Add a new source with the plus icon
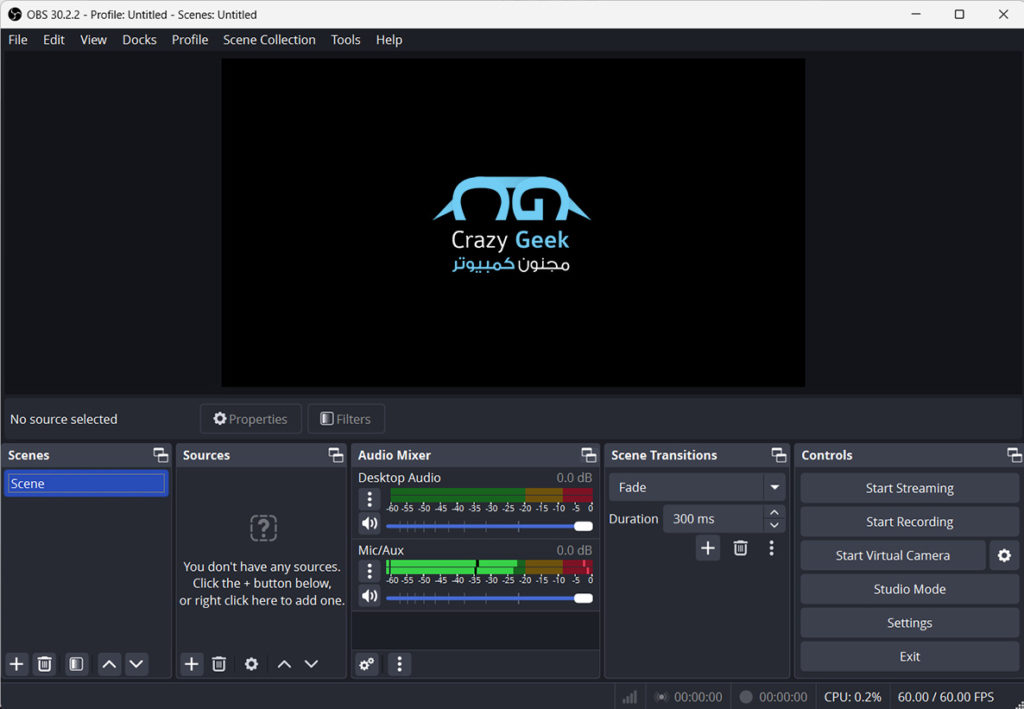This screenshot has height=709, width=1024. [191, 664]
